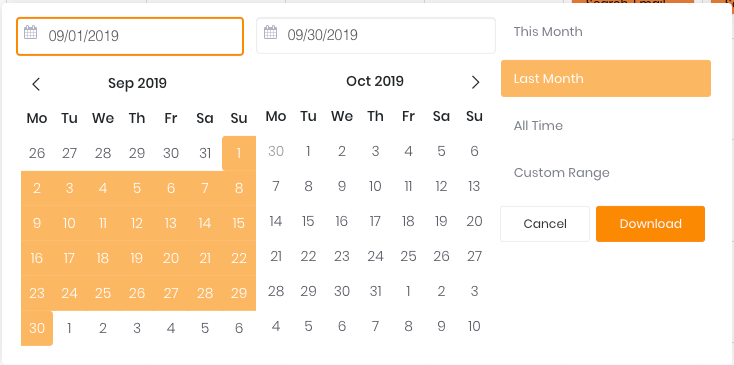Select October 6 in the Oct 2019 calendar
The width and height of the screenshot is (734, 365).
pyautogui.click(x=474, y=151)
